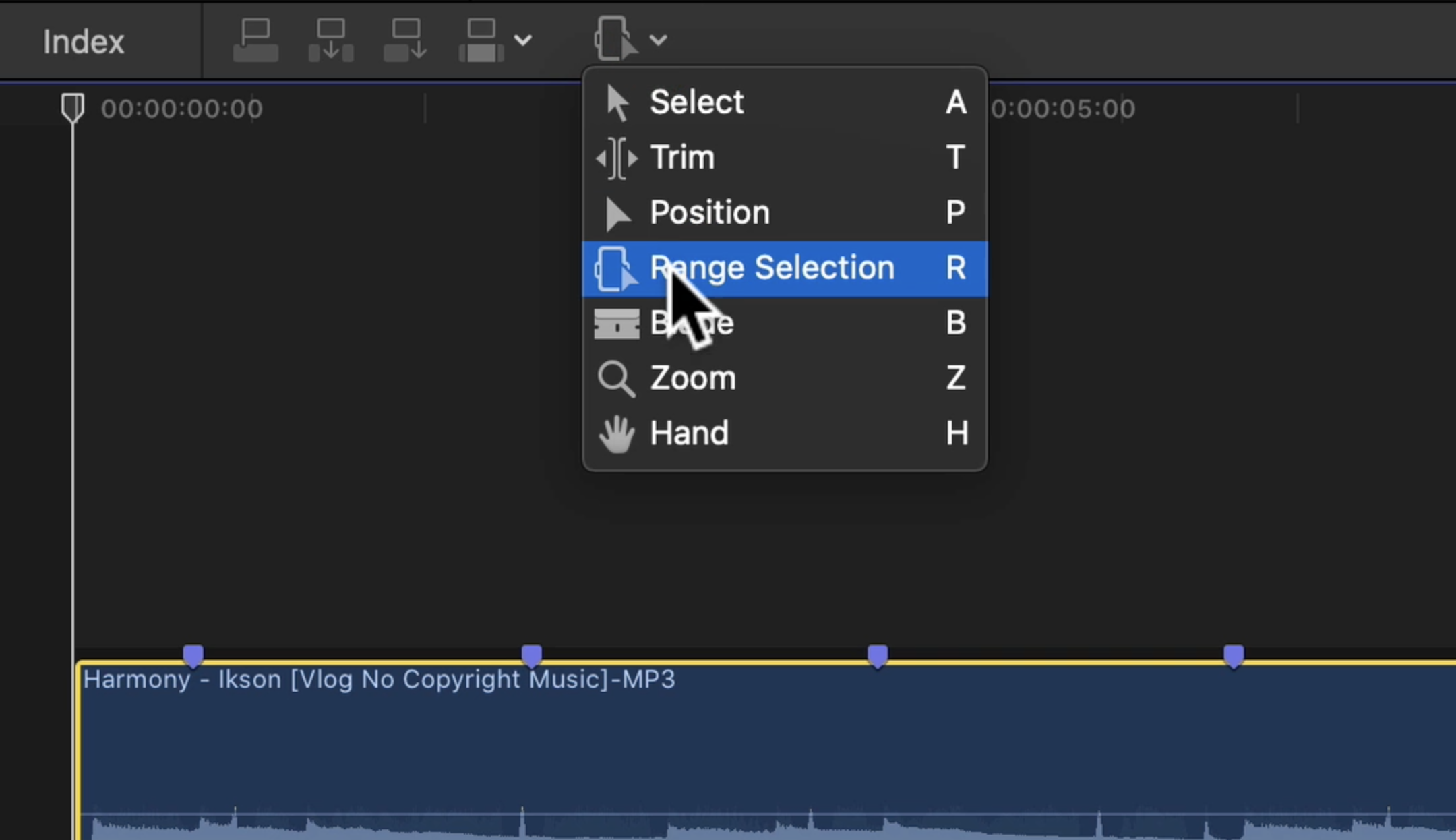This screenshot has height=840, width=1456.
Task: Click the overwrite clip icon
Action: (481, 40)
